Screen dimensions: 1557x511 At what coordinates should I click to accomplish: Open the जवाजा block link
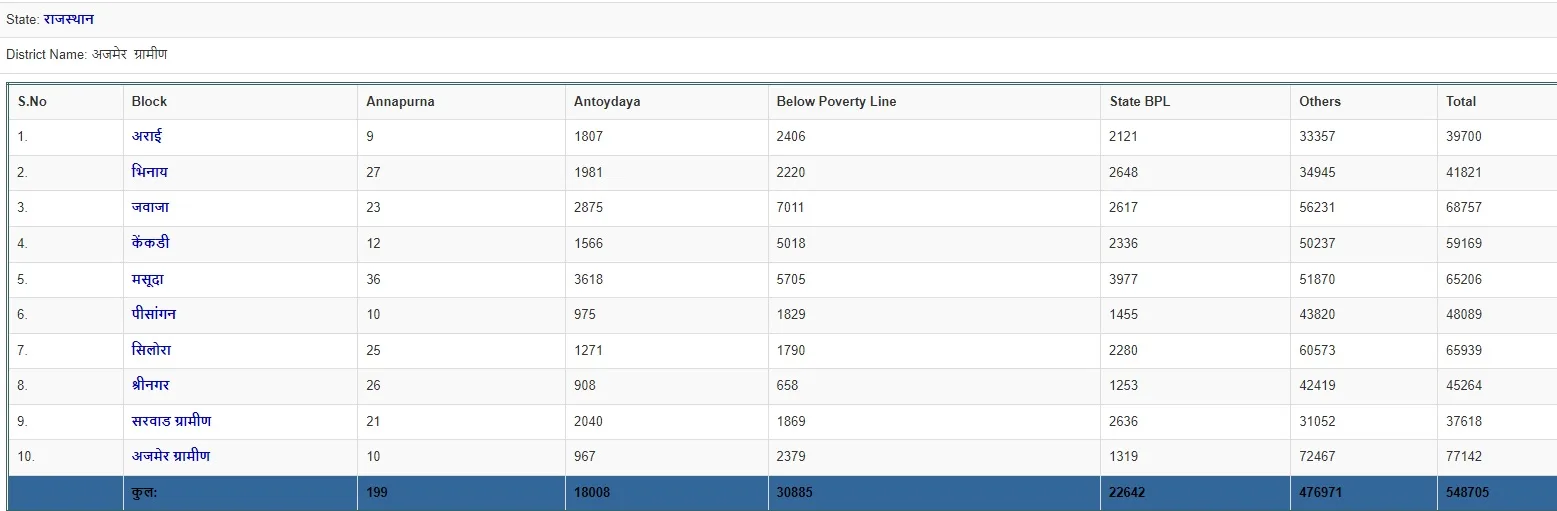[150, 207]
